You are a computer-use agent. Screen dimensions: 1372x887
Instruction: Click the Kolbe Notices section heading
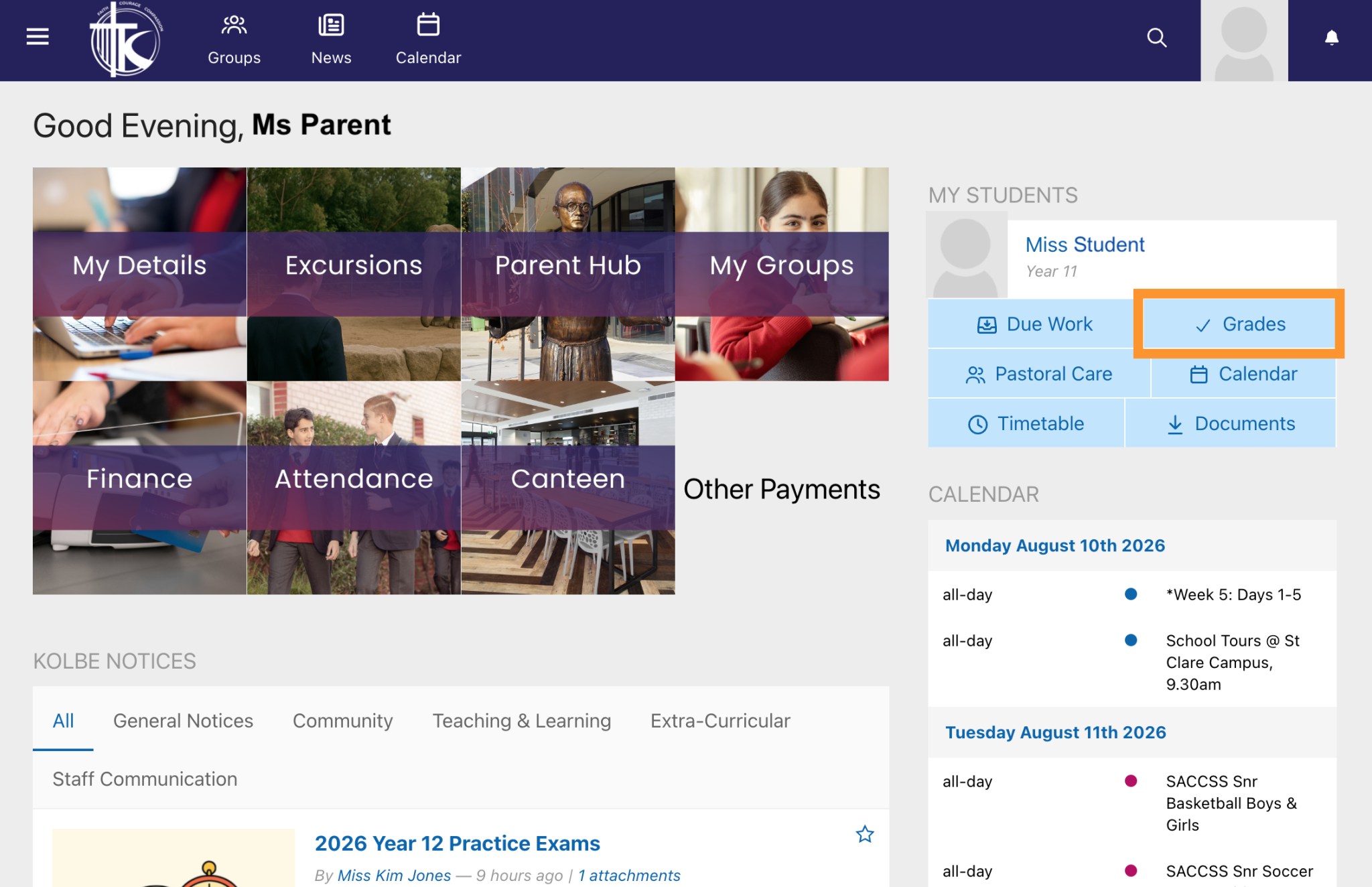(x=115, y=661)
